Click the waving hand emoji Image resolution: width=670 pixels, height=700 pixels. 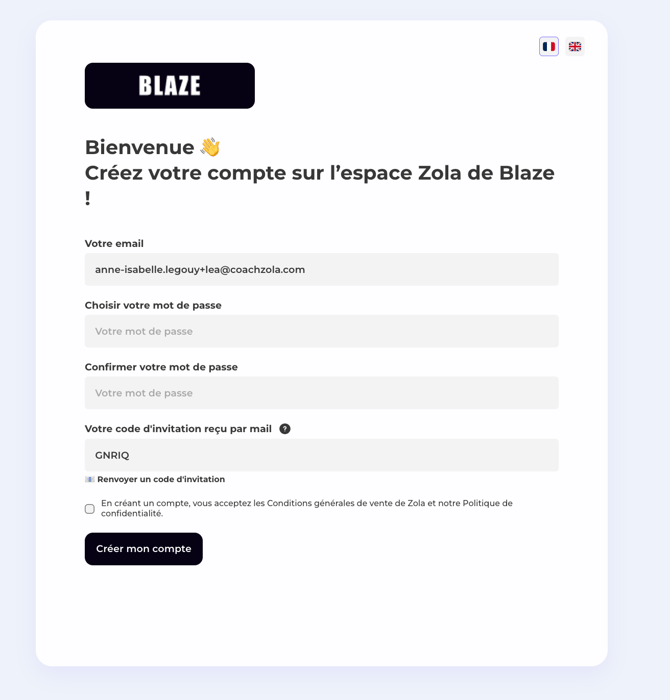[x=210, y=147]
